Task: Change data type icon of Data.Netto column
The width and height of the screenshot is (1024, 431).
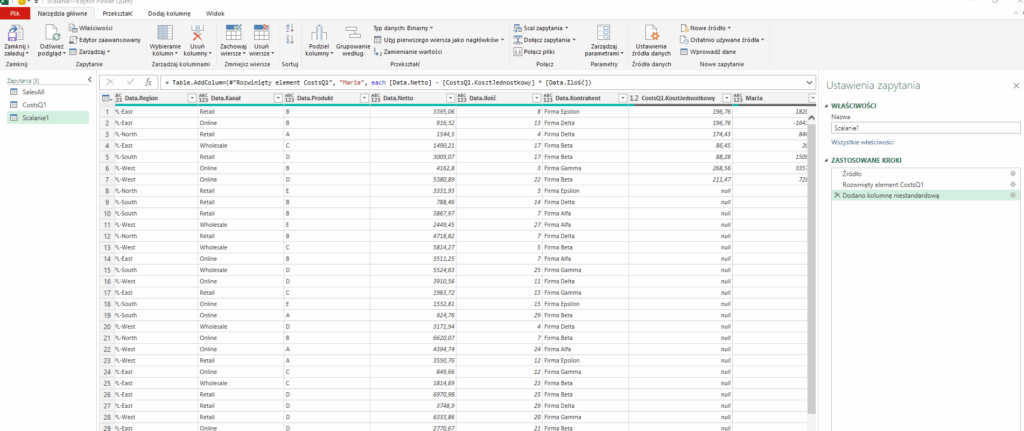Action: pyautogui.click(x=376, y=98)
